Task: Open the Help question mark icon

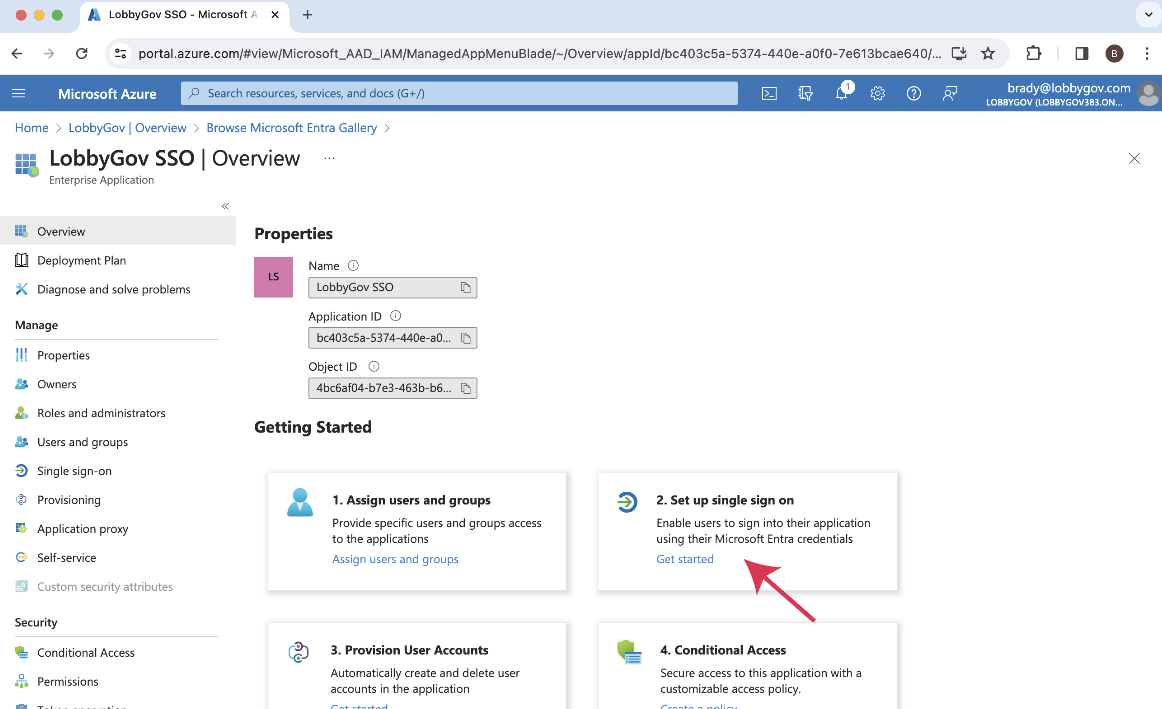Action: point(914,93)
